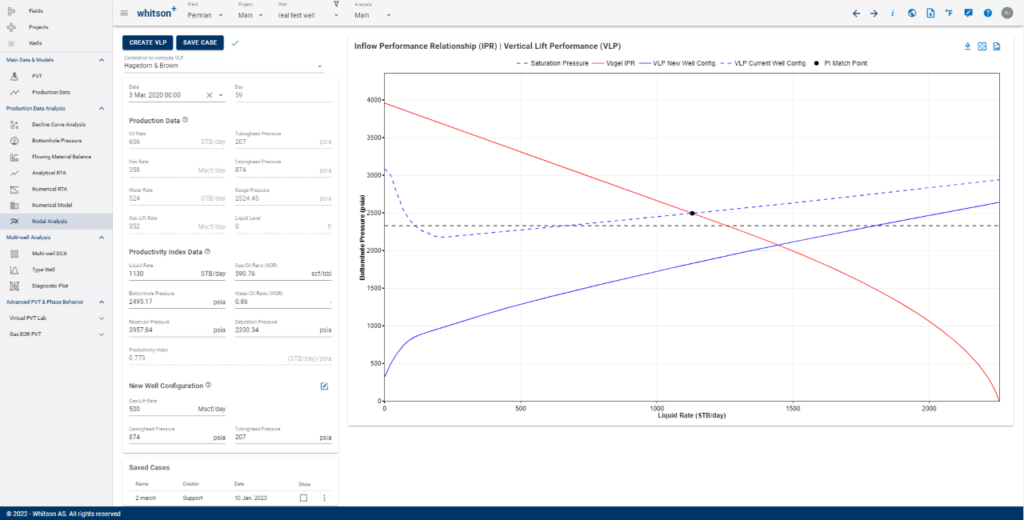Open the help question mark icon
Viewport: 1024px width, 520px height.
[987, 13]
